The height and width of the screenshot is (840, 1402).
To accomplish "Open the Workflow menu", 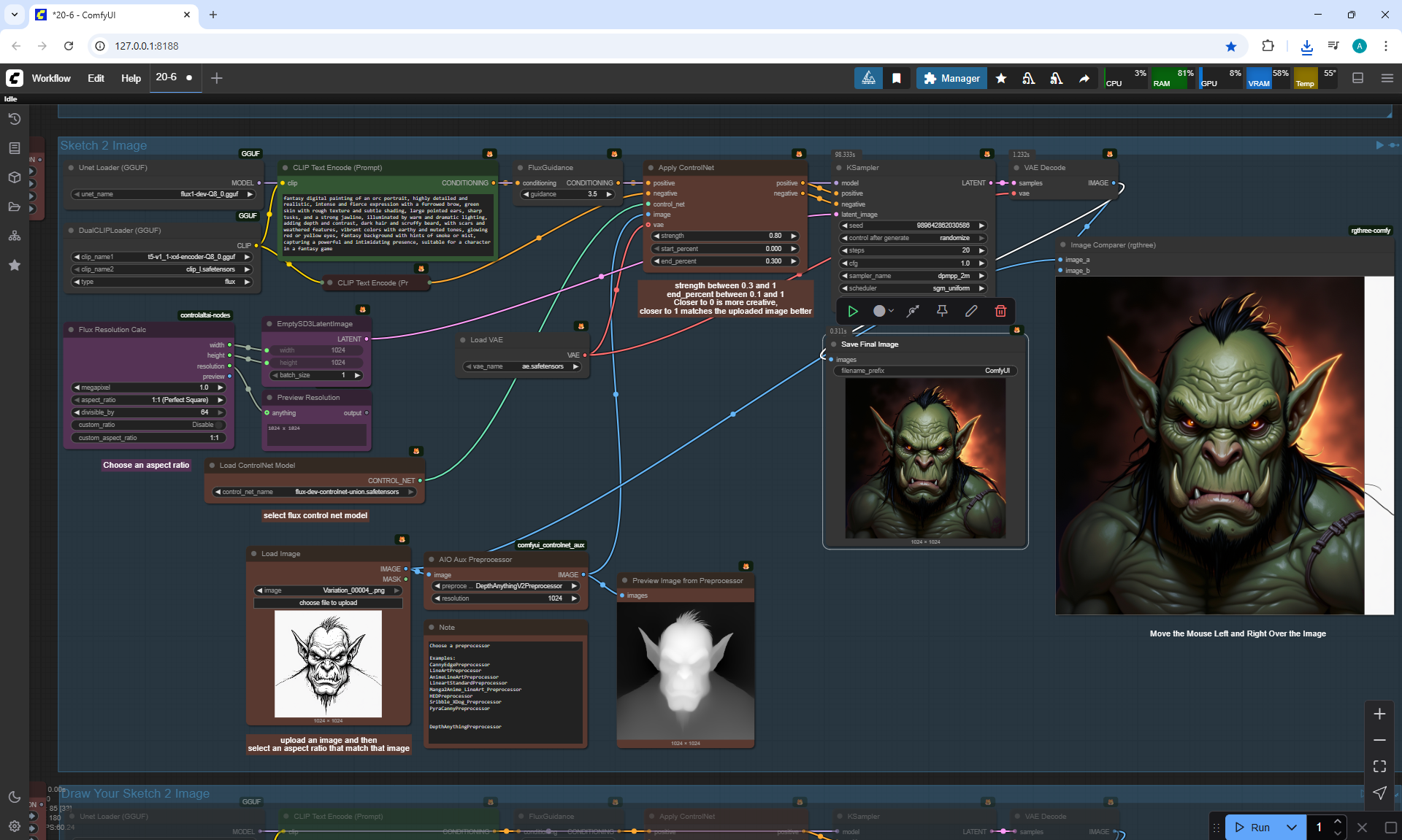I will [x=51, y=78].
